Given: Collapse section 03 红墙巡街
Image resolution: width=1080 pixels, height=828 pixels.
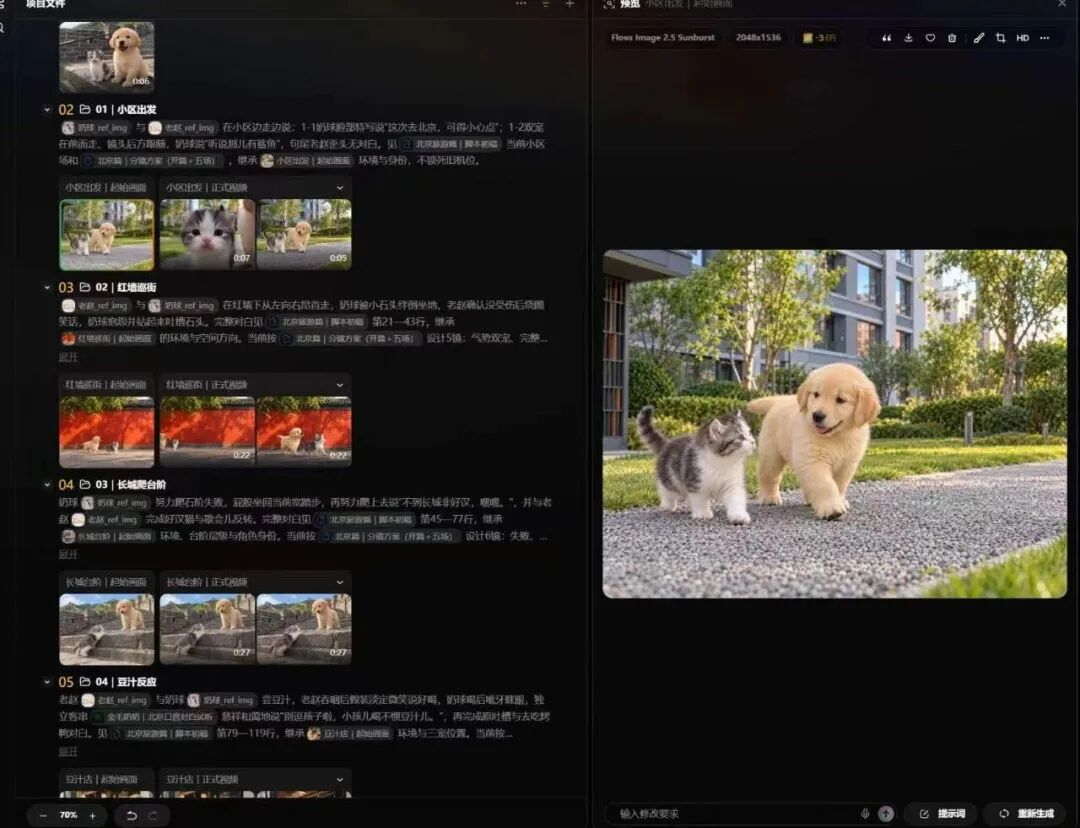Looking at the screenshot, I should tap(47, 287).
